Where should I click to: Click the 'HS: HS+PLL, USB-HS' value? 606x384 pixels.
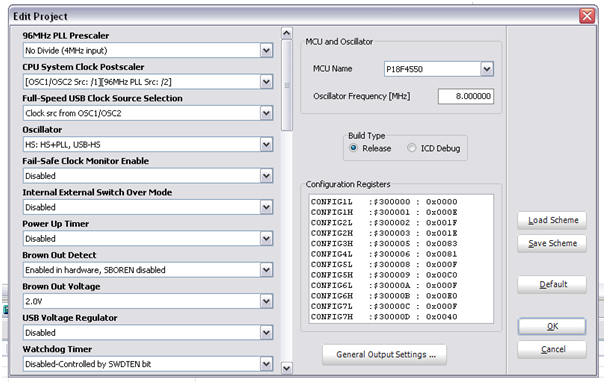63,144
